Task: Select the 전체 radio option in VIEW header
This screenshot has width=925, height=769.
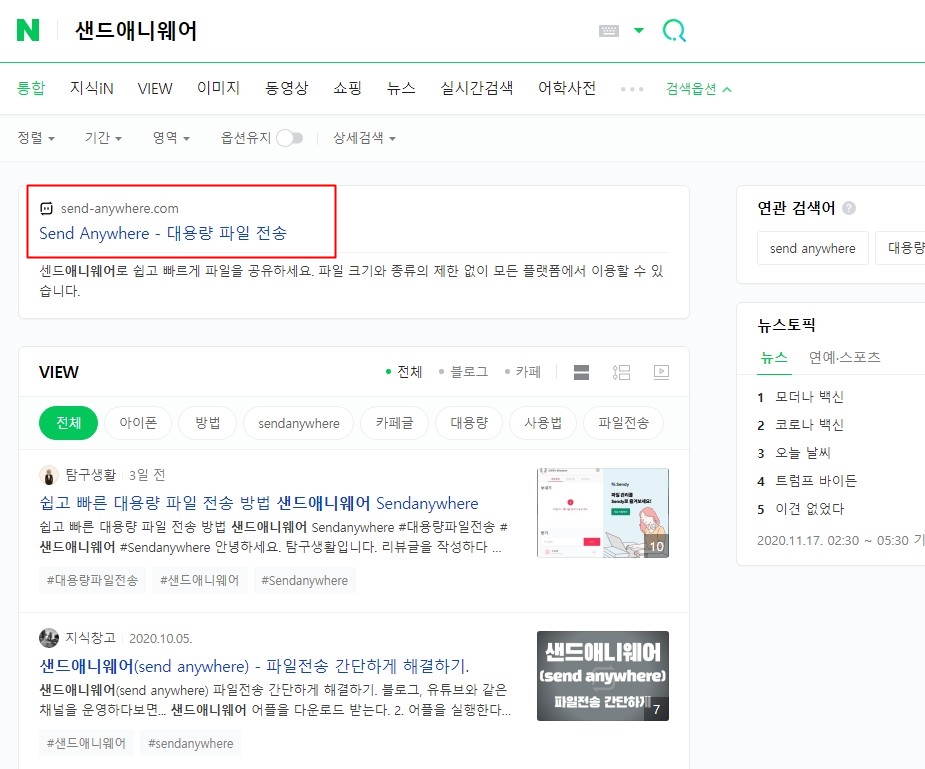Action: point(404,372)
